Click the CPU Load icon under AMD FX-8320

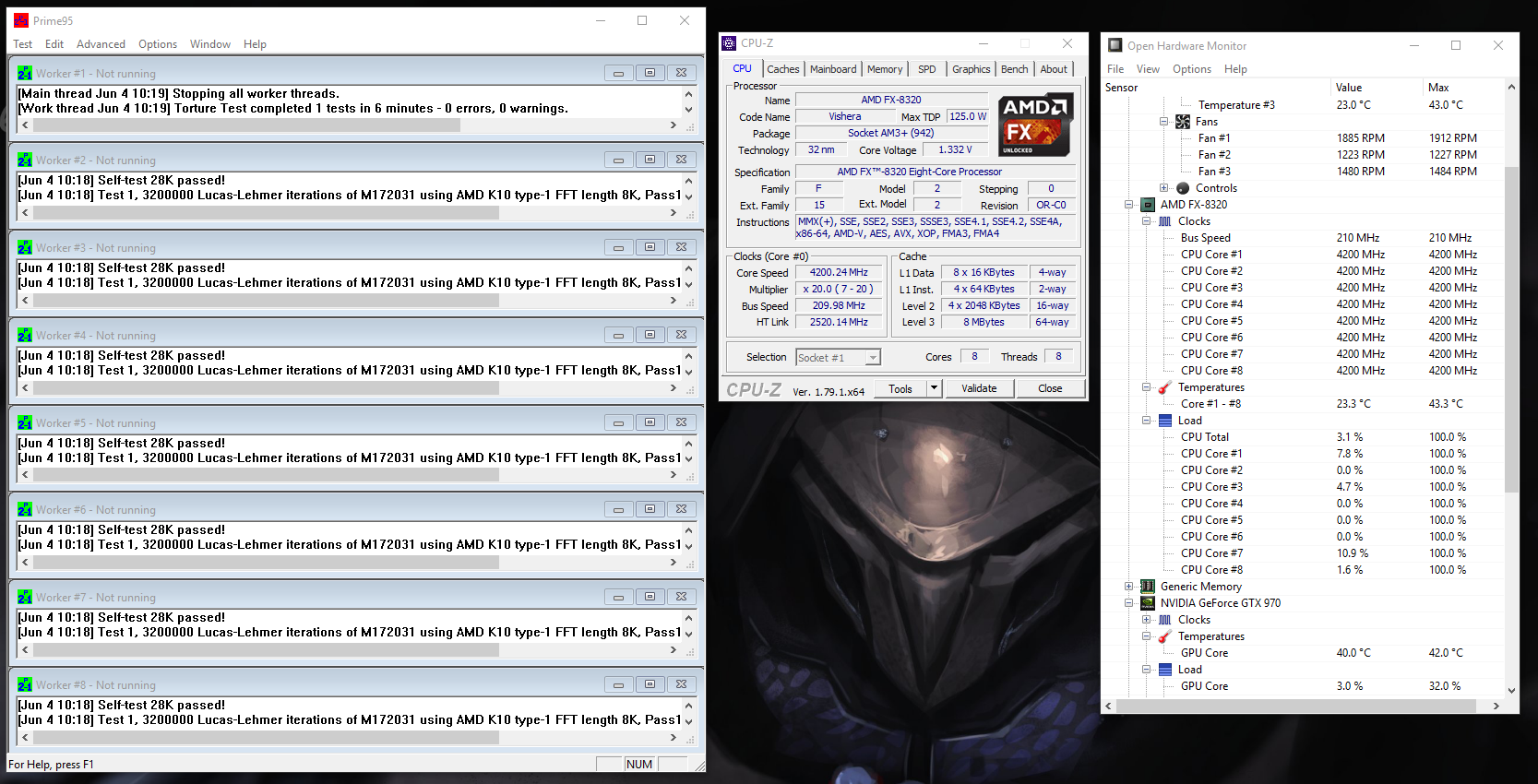[1165, 421]
